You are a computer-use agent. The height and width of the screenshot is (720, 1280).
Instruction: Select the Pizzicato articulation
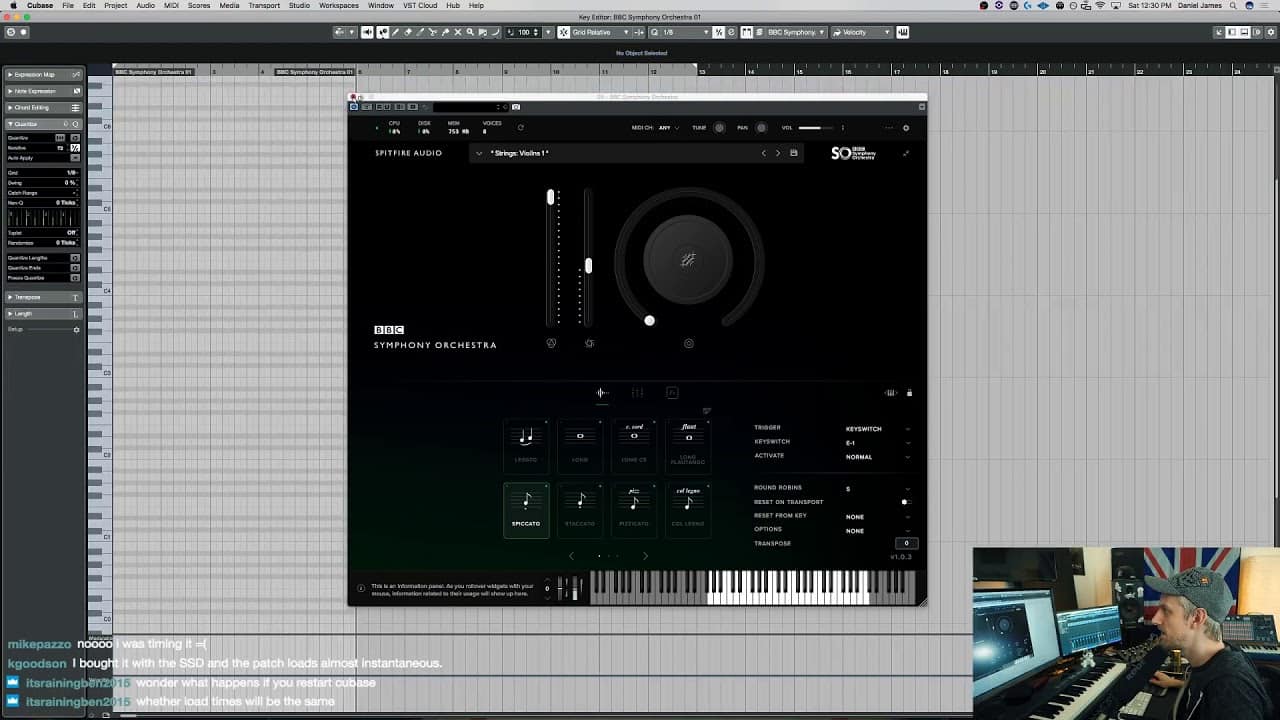pos(634,510)
